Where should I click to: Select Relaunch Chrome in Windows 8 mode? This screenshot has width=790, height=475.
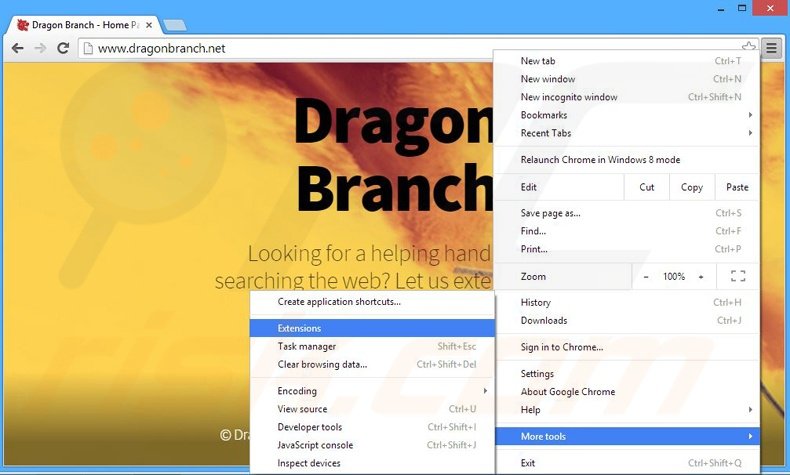coord(627,160)
